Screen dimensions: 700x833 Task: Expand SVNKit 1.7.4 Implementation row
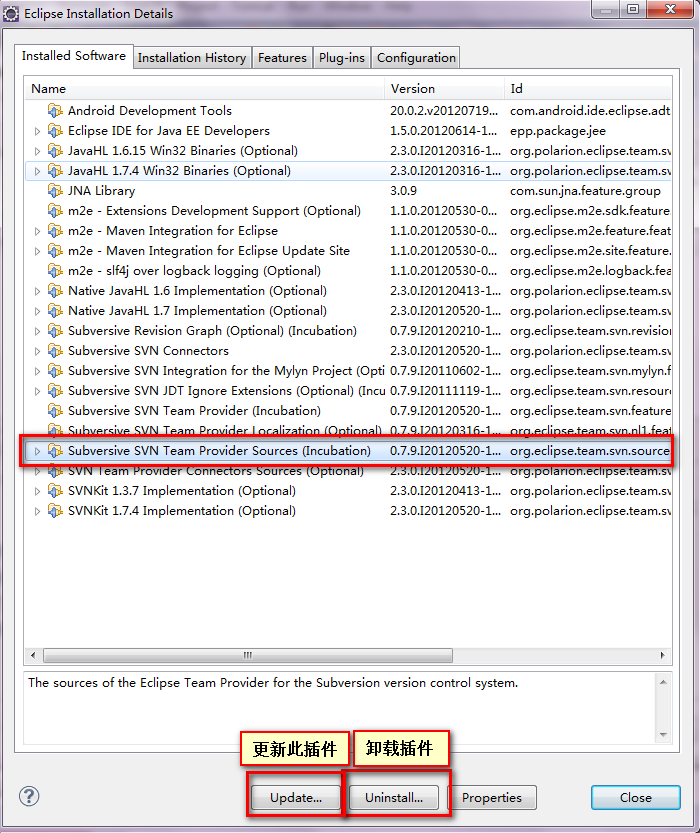click(37, 512)
